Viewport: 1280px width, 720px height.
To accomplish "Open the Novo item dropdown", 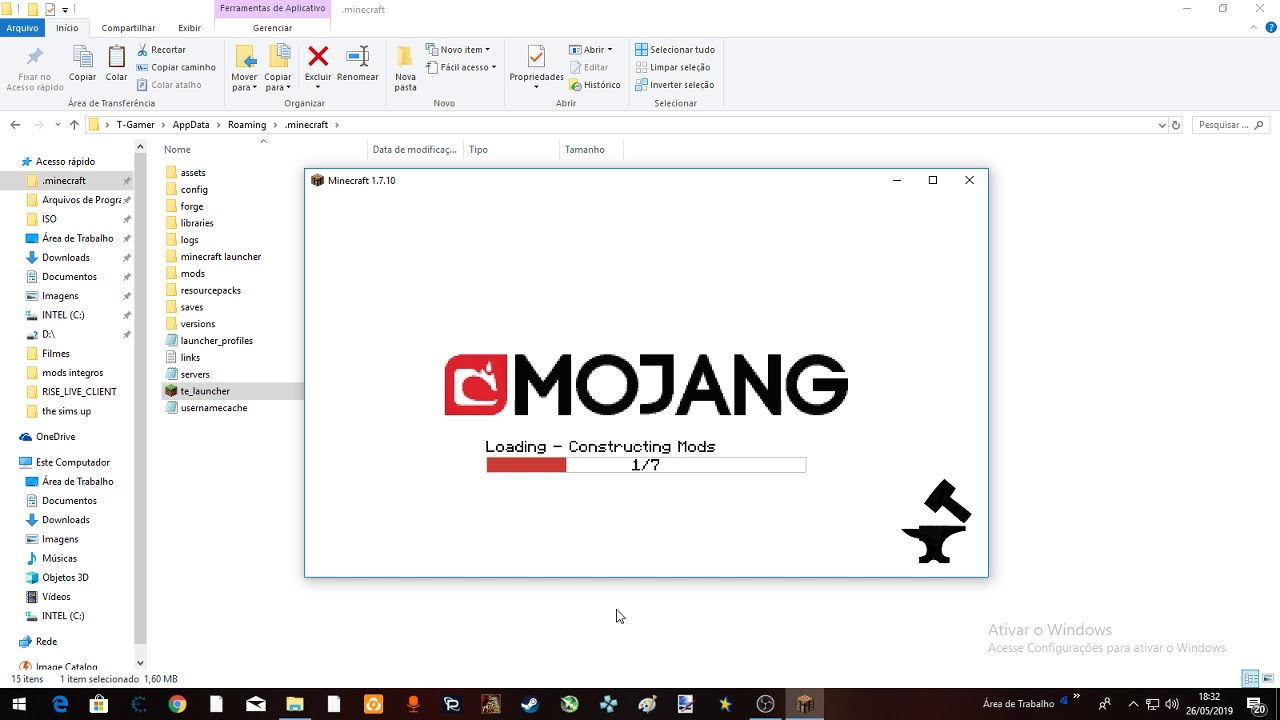I will pos(458,49).
